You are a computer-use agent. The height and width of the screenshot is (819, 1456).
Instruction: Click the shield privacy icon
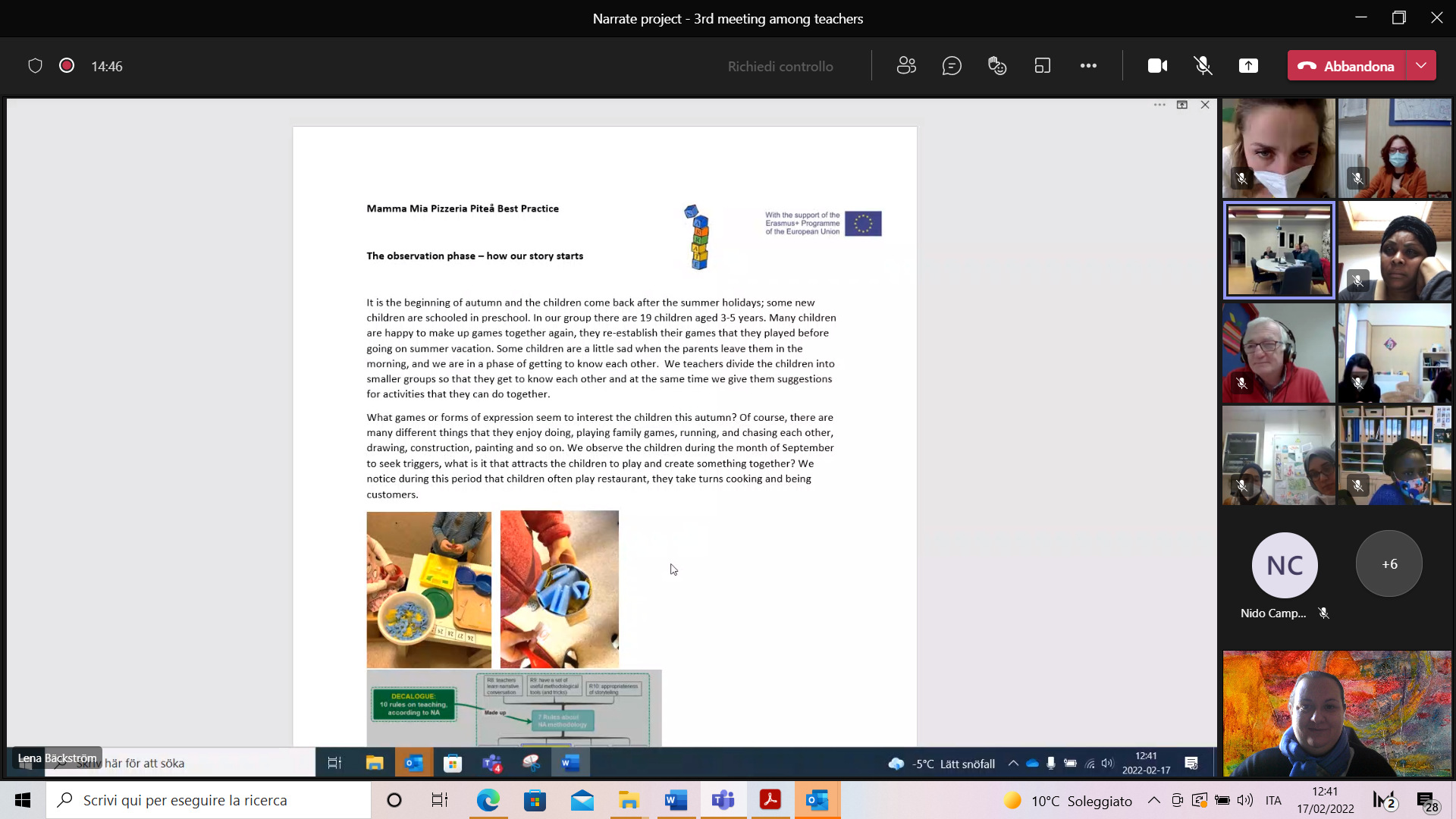[x=35, y=66]
